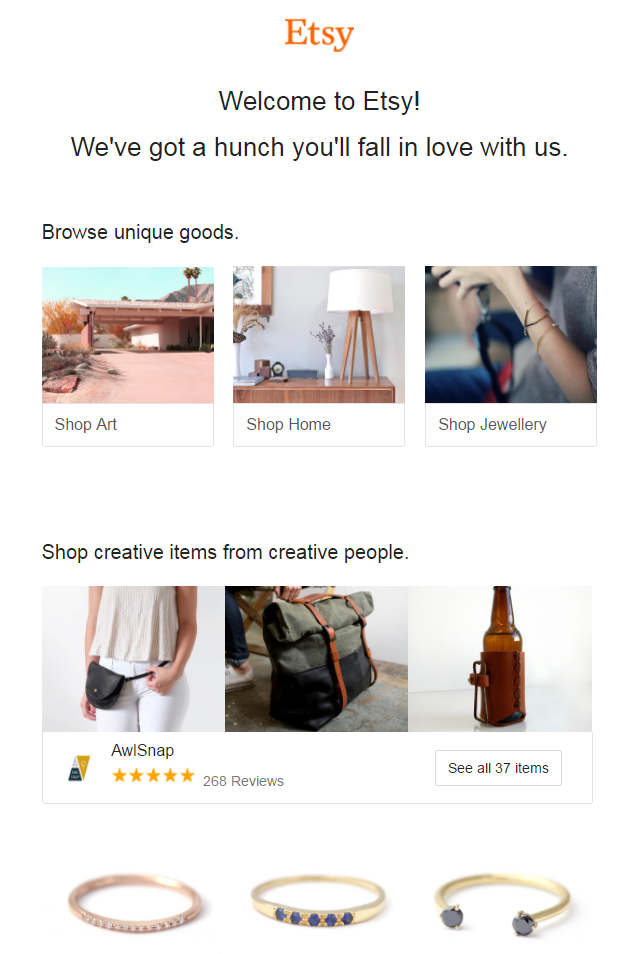Open the green canvas backpack photo
Screen dimensions: 639x954
coord(316,659)
